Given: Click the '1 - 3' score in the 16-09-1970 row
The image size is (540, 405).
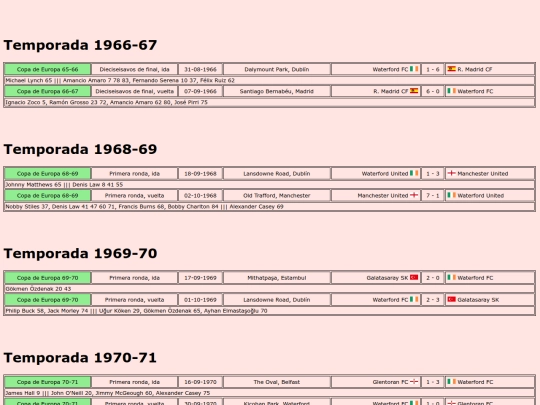Looking at the screenshot, I should [x=433, y=382].
